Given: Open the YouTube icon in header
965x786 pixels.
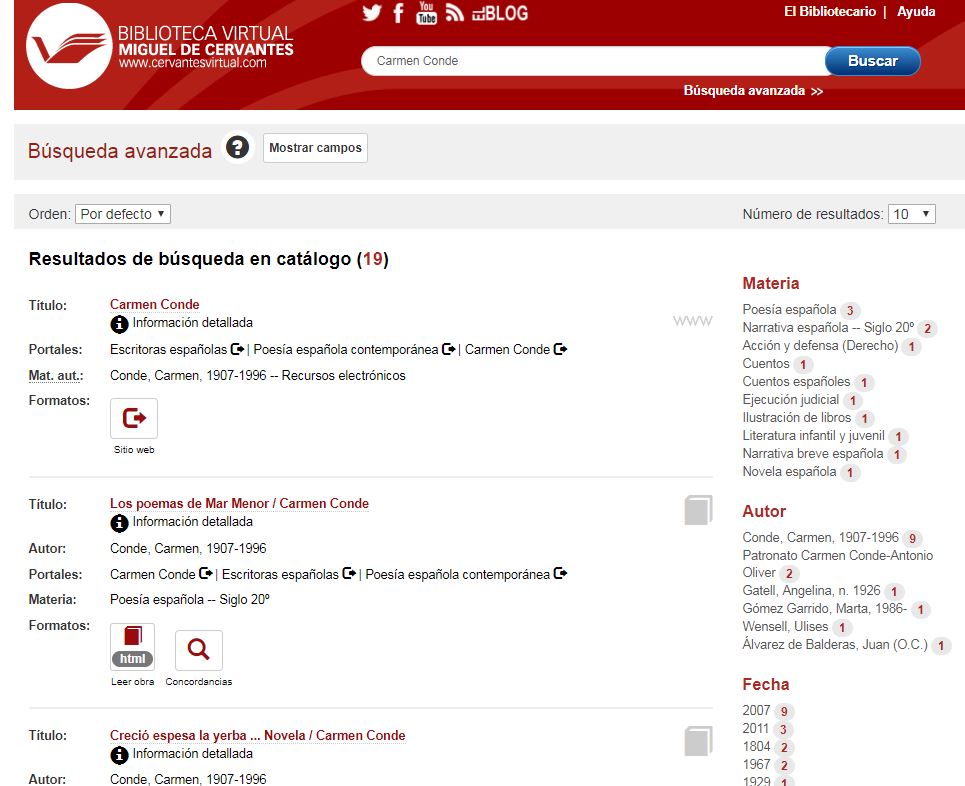Looking at the screenshot, I should pos(427,13).
